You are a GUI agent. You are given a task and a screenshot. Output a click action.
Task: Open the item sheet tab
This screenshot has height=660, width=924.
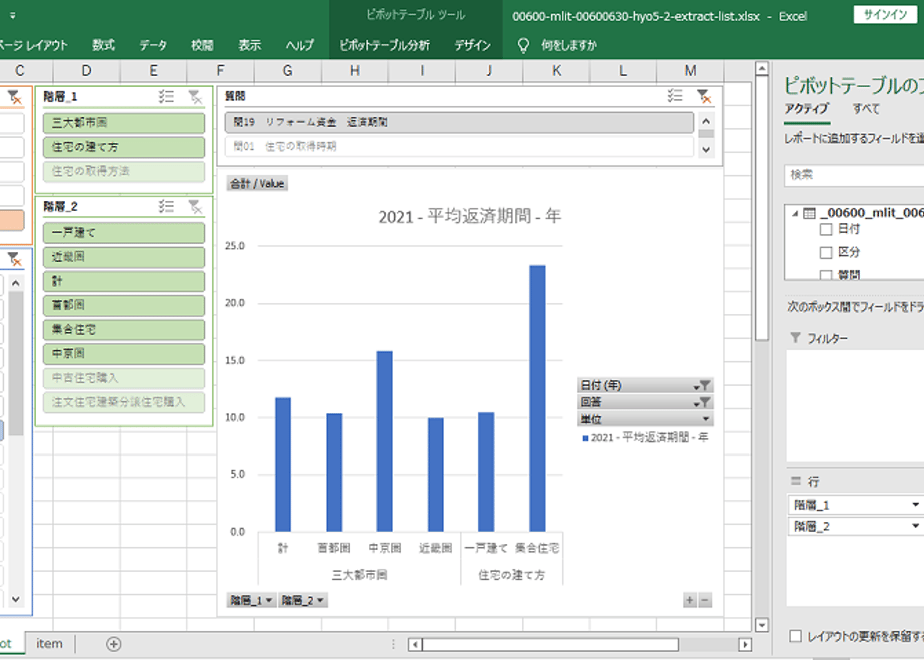[50, 644]
